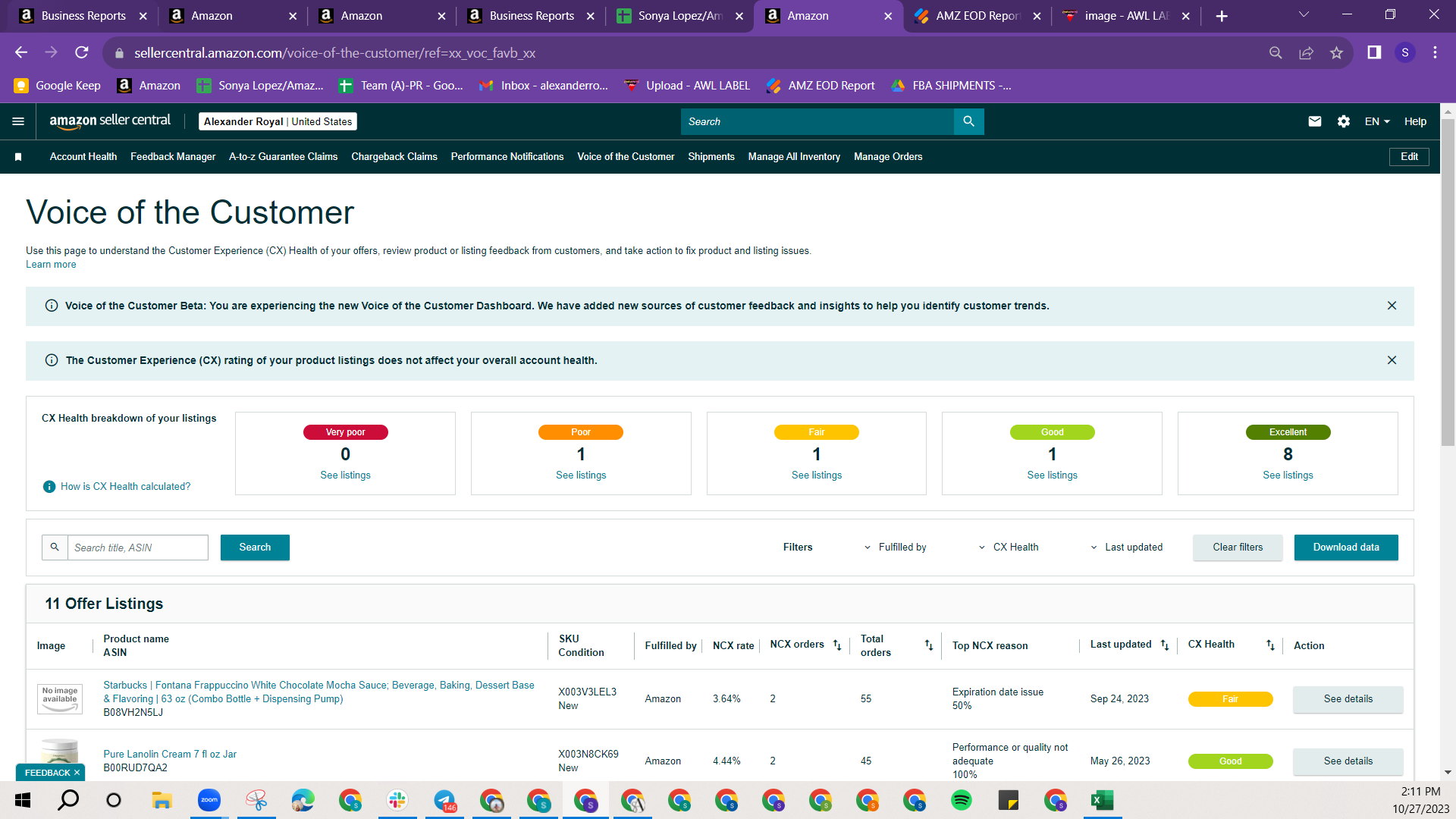Expand the CX Health filter dropdown

(x=1009, y=548)
